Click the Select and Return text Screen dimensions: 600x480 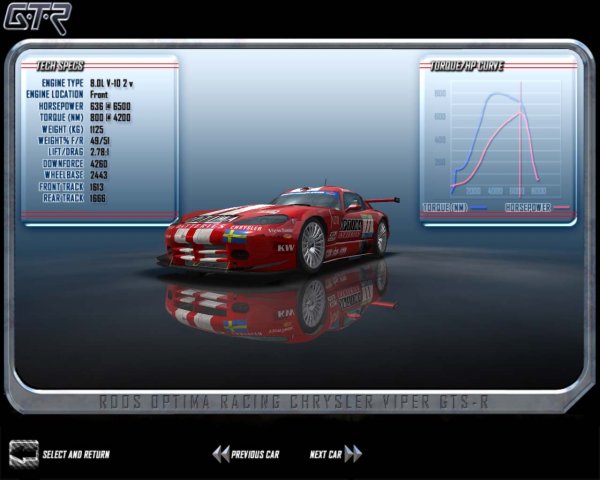76,454
